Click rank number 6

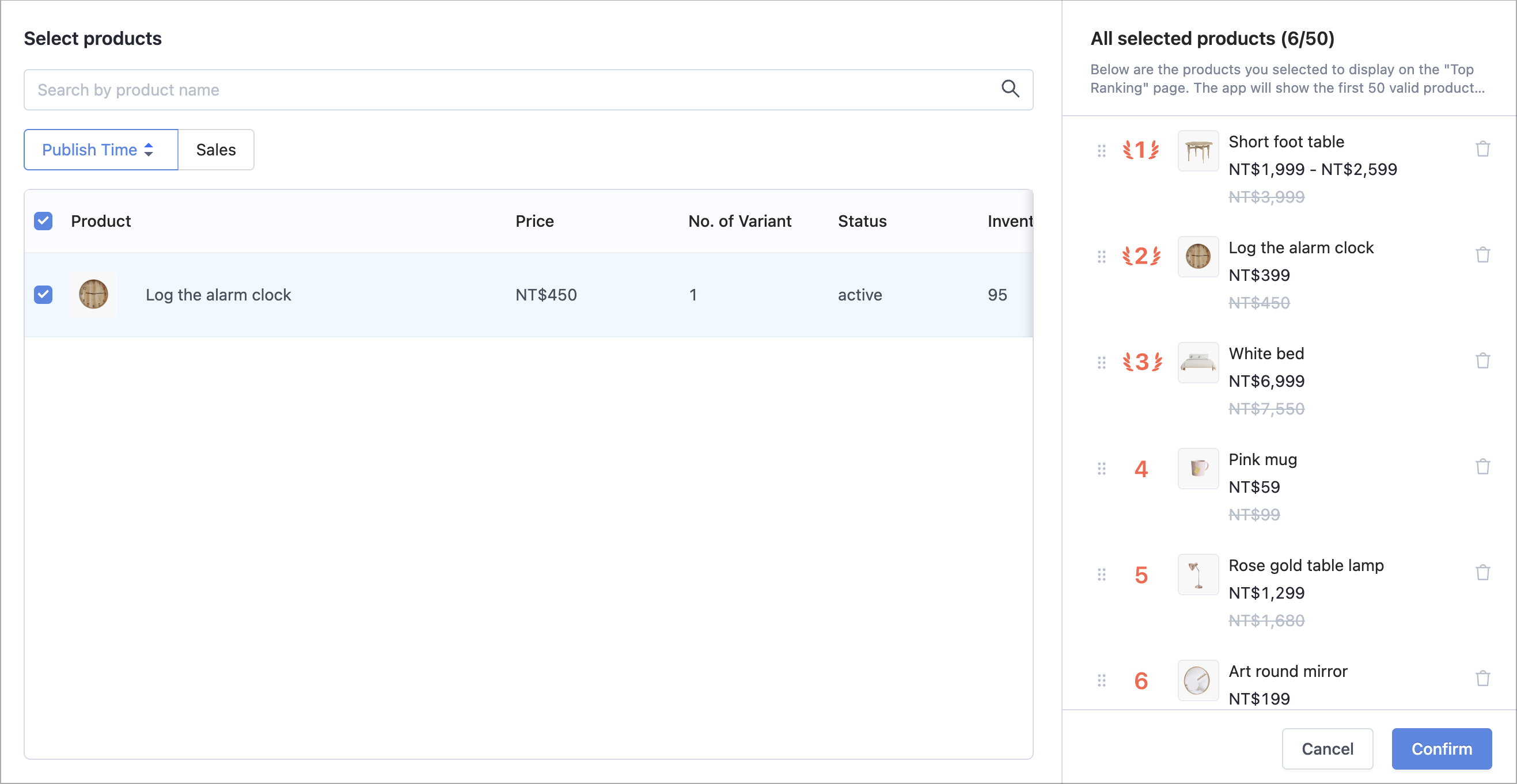1141,680
